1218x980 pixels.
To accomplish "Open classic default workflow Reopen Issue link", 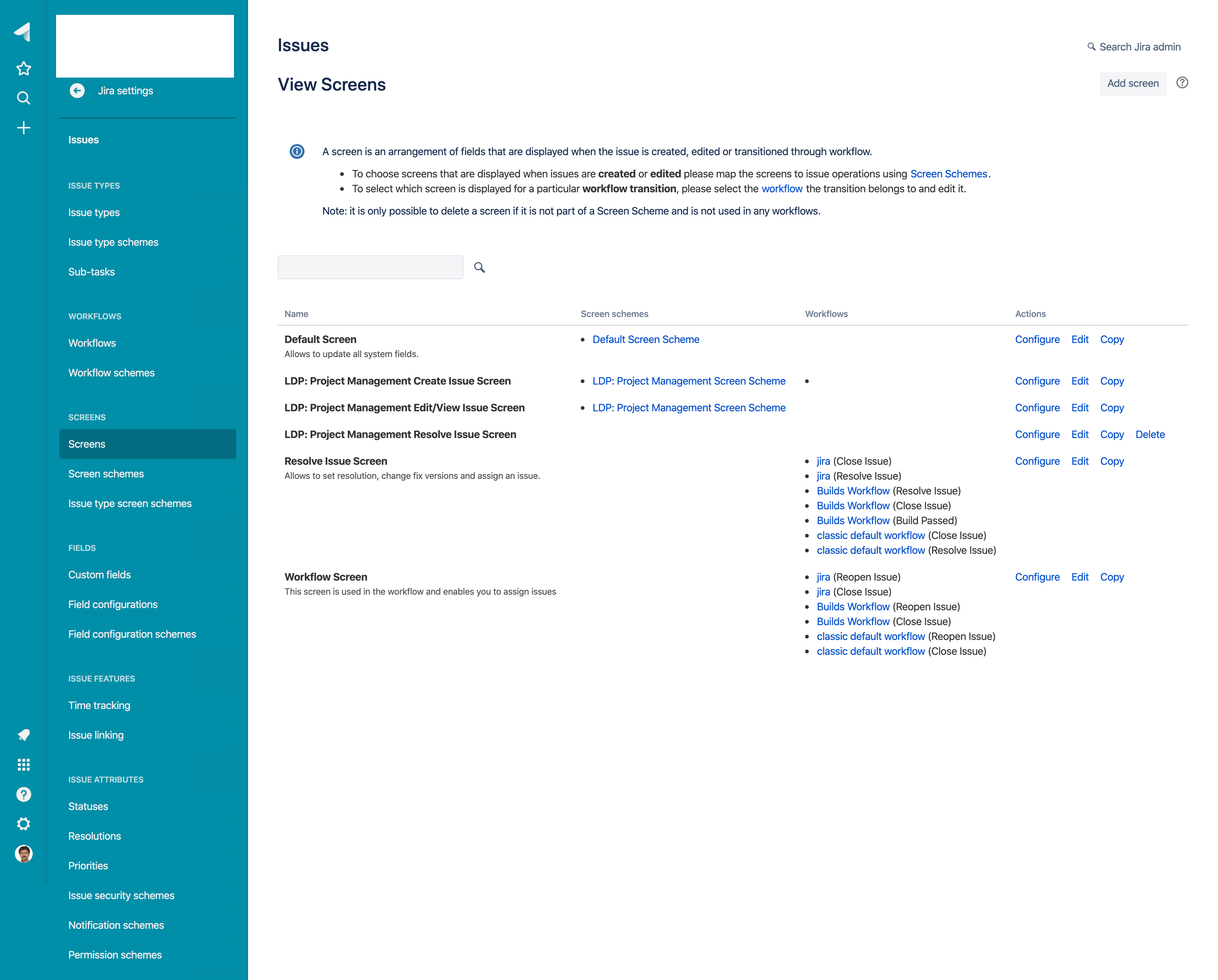I will pyautogui.click(x=870, y=637).
